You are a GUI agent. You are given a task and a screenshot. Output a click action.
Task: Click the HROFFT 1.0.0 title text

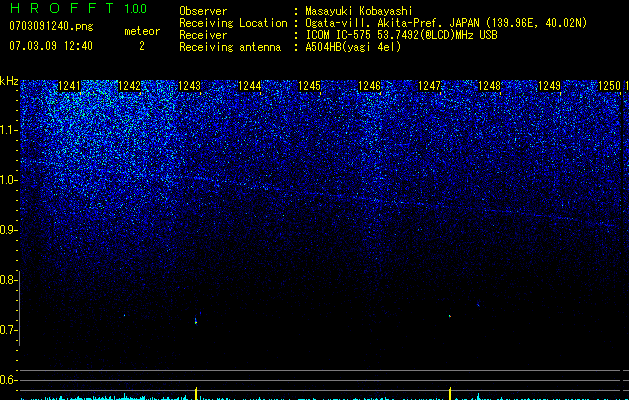[x=78, y=8]
